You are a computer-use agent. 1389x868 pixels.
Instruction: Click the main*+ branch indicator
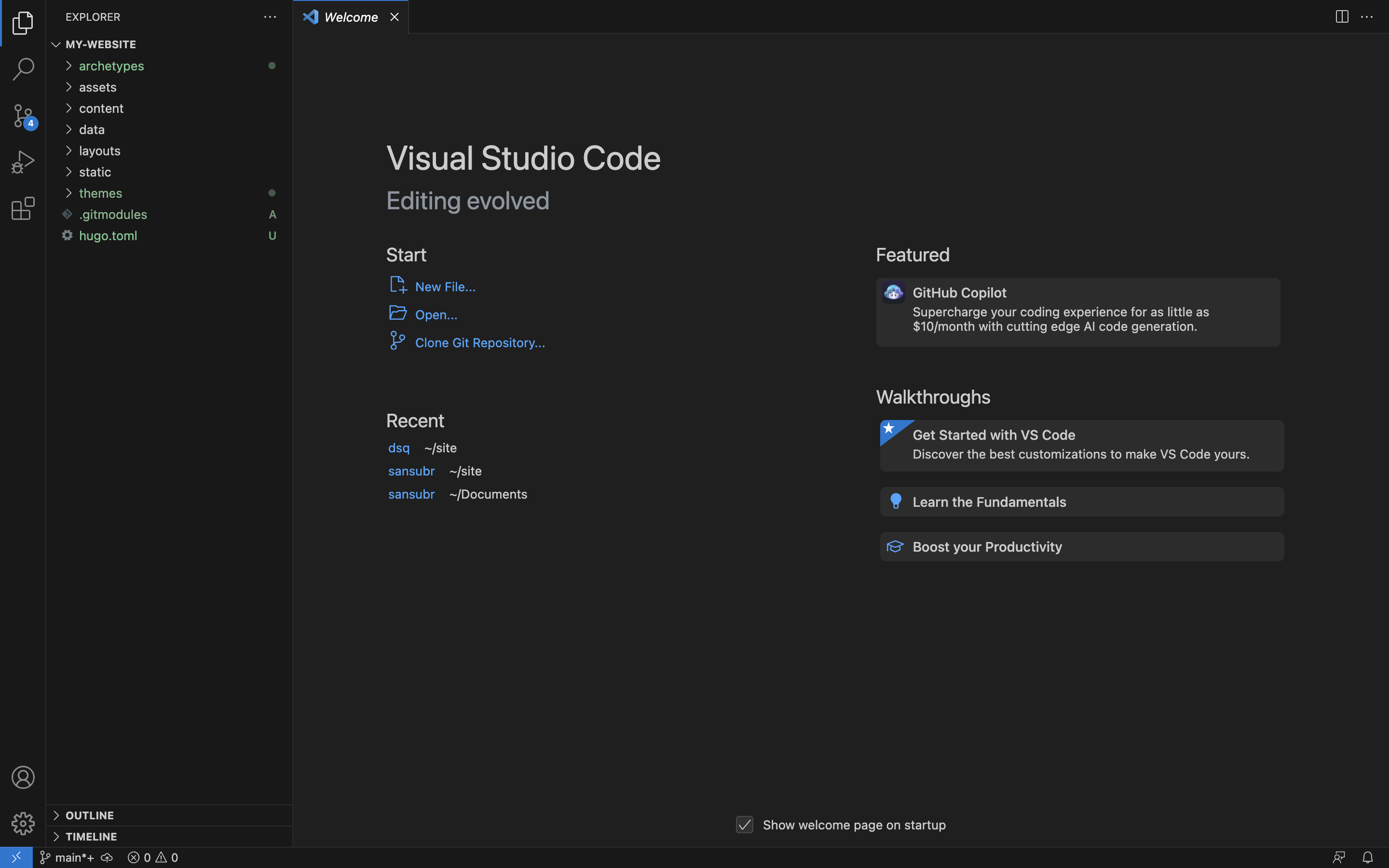(67, 857)
